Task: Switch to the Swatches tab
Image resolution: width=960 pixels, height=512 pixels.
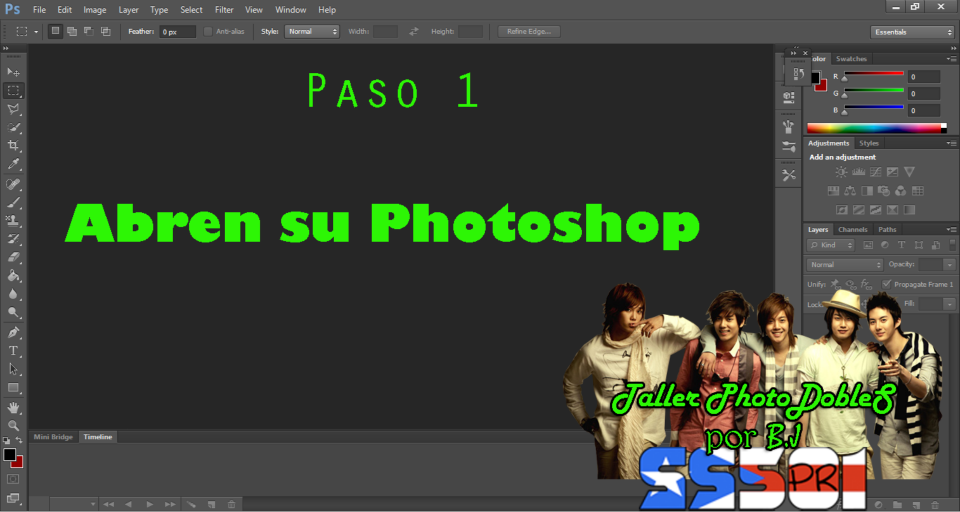Action: point(851,59)
